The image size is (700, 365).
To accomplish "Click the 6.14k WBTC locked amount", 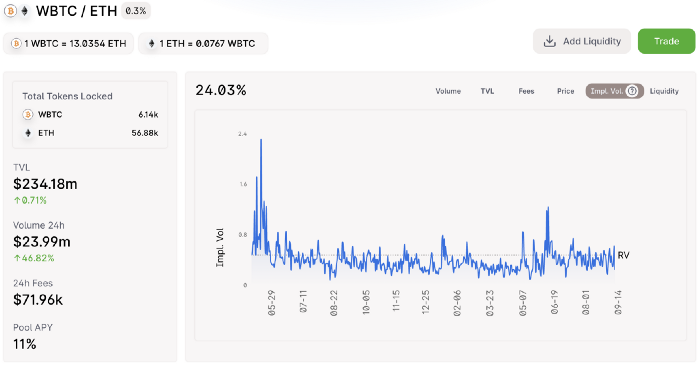I will (x=148, y=115).
